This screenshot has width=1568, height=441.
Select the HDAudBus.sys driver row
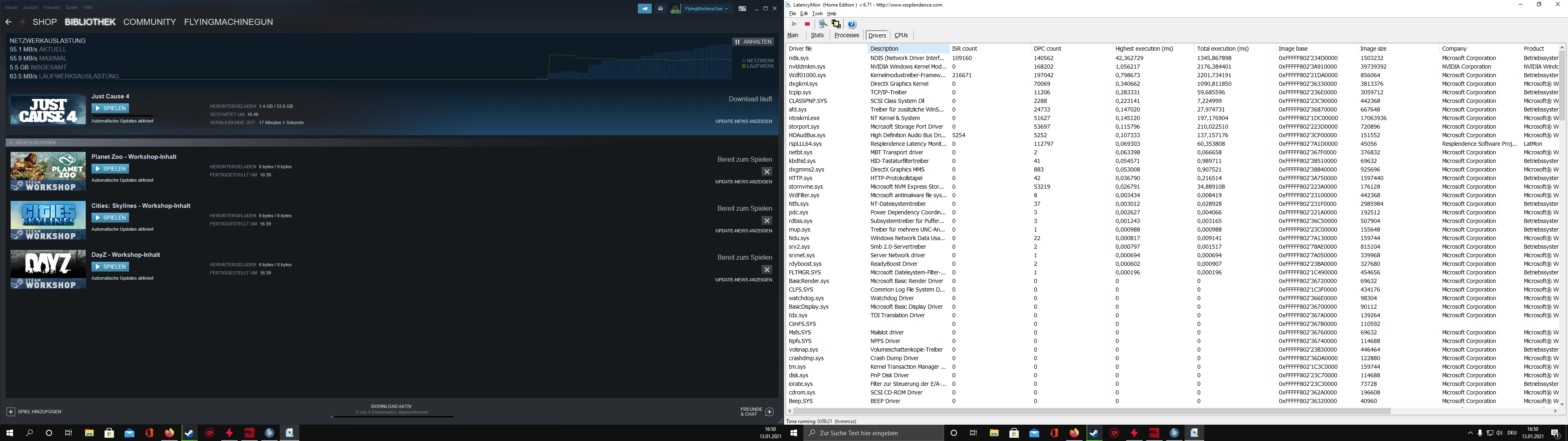pos(1172,135)
